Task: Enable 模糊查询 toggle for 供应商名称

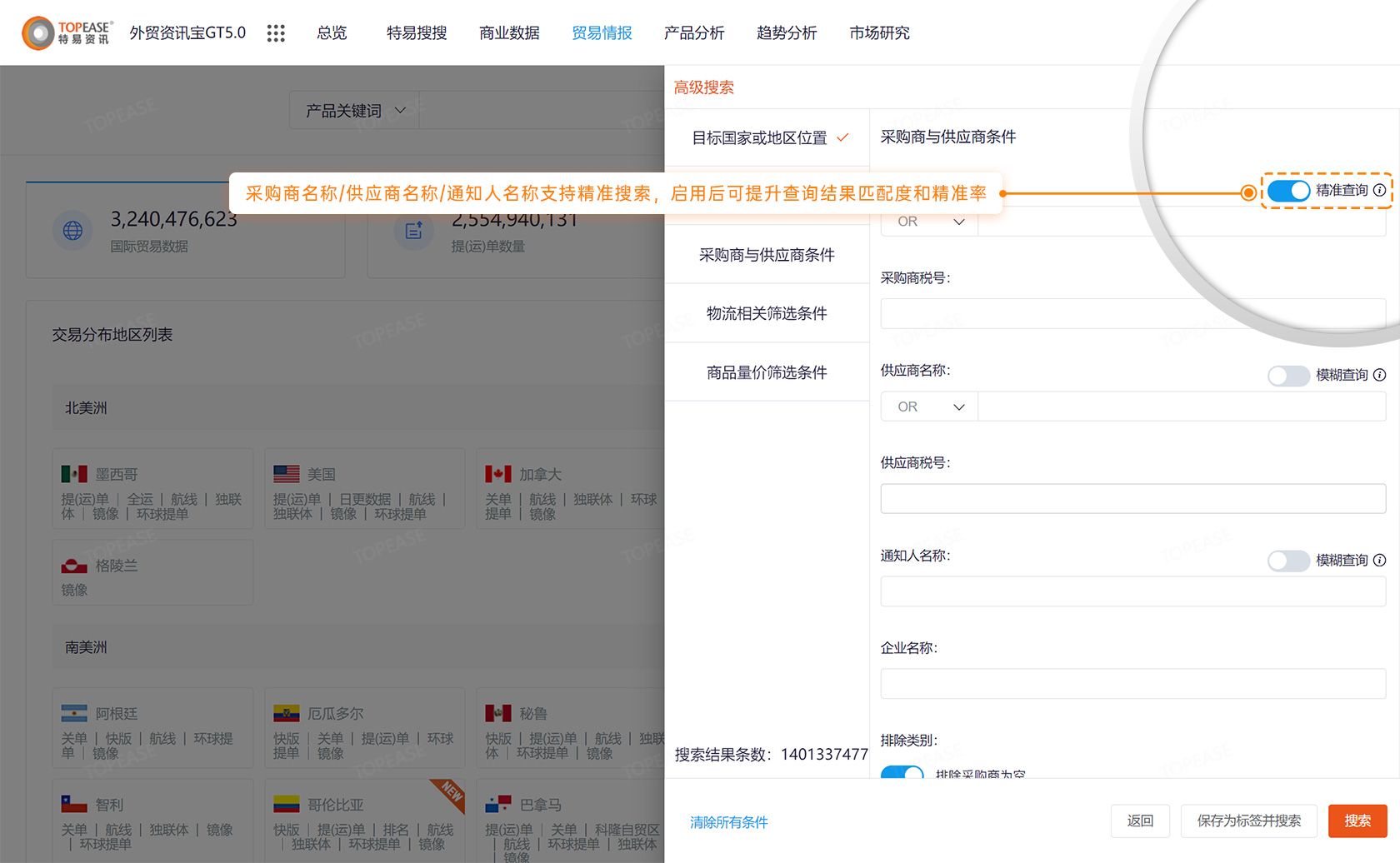Action: tap(1288, 376)
